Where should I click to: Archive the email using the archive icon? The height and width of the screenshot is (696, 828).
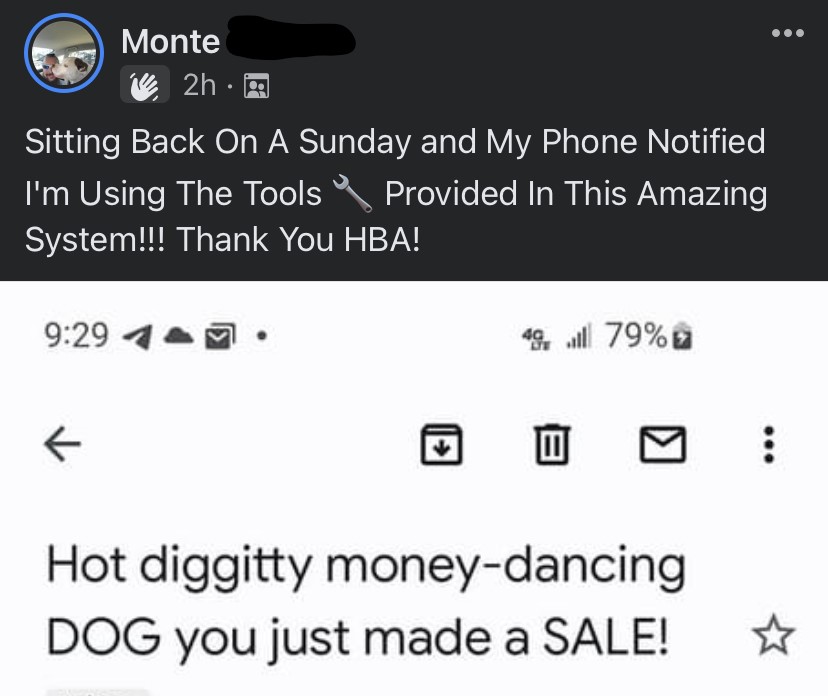pos(443,445)
